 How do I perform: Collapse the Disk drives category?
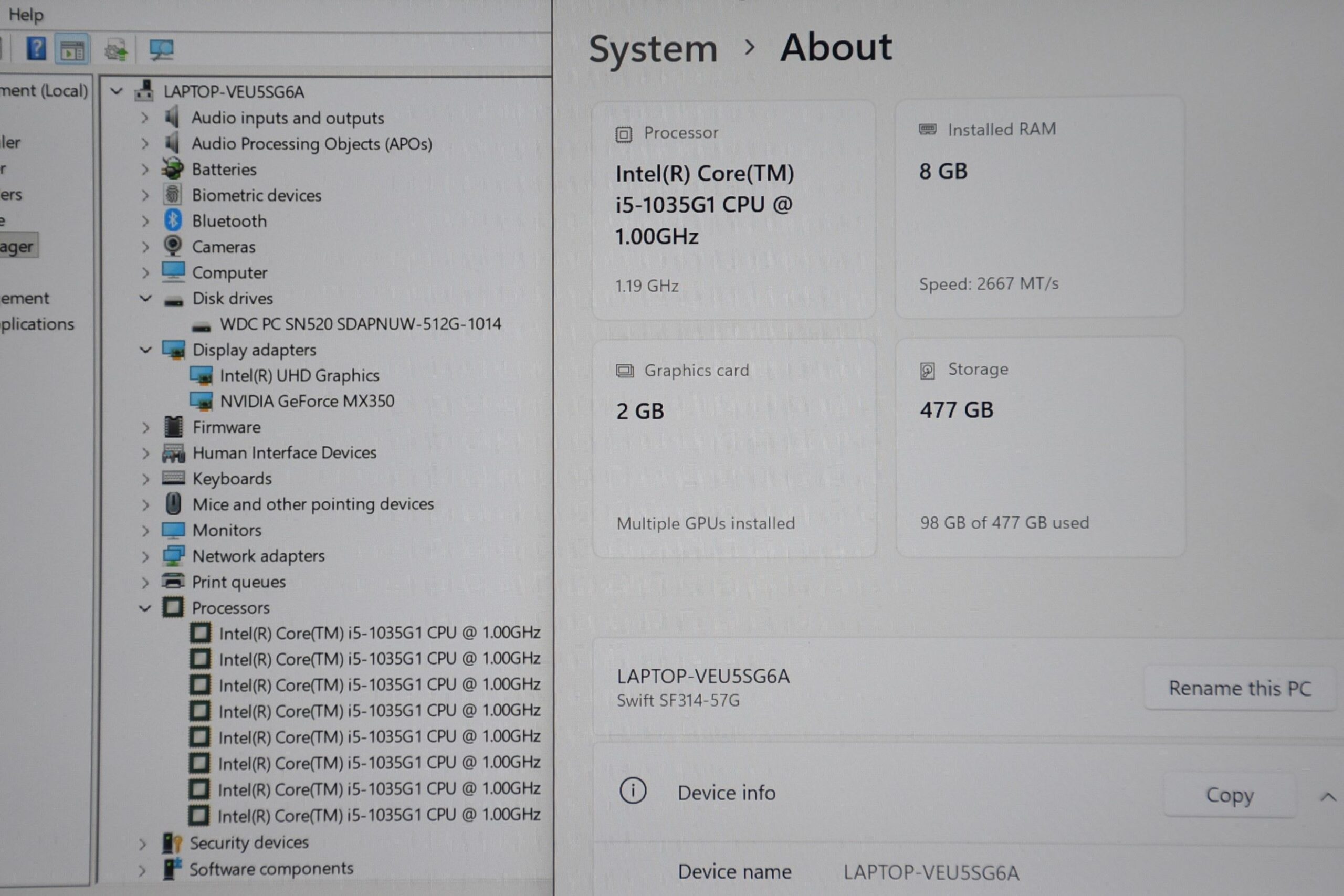tap(146, 298)
